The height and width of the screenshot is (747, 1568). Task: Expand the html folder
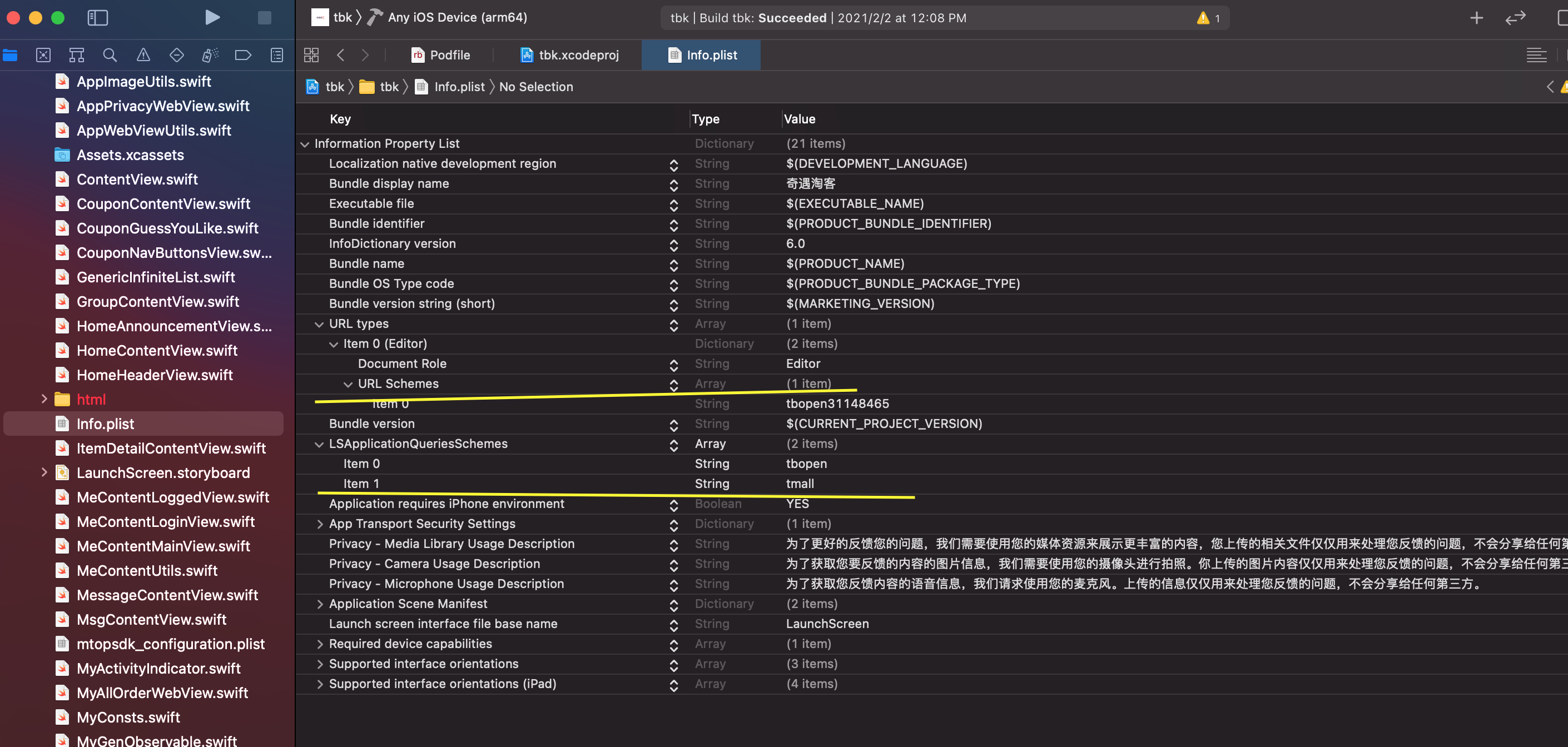click(44, 400)
